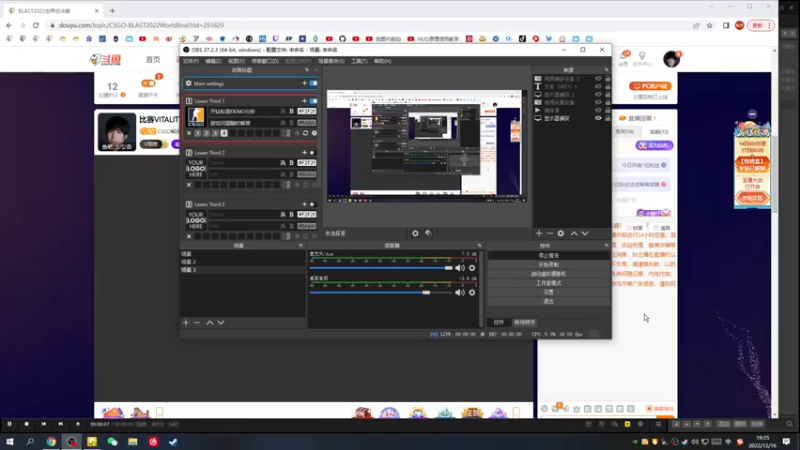Remove scene with minus icon
Viewport: 800px width, 450px height.
coord(196,322)
